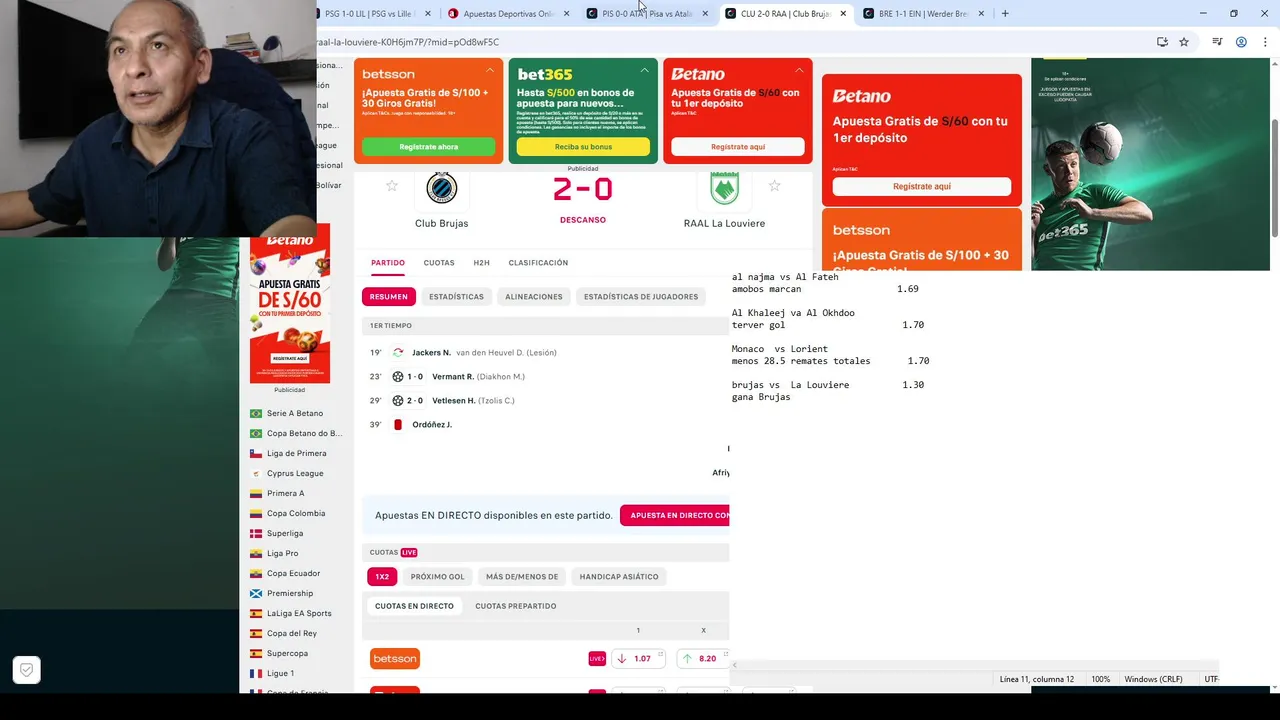Screen dimensions: 1280x720
Task: Select the HANDICAP ASIÁTICO odds filter
Action: pyautogui.click(x=619, y=577)
